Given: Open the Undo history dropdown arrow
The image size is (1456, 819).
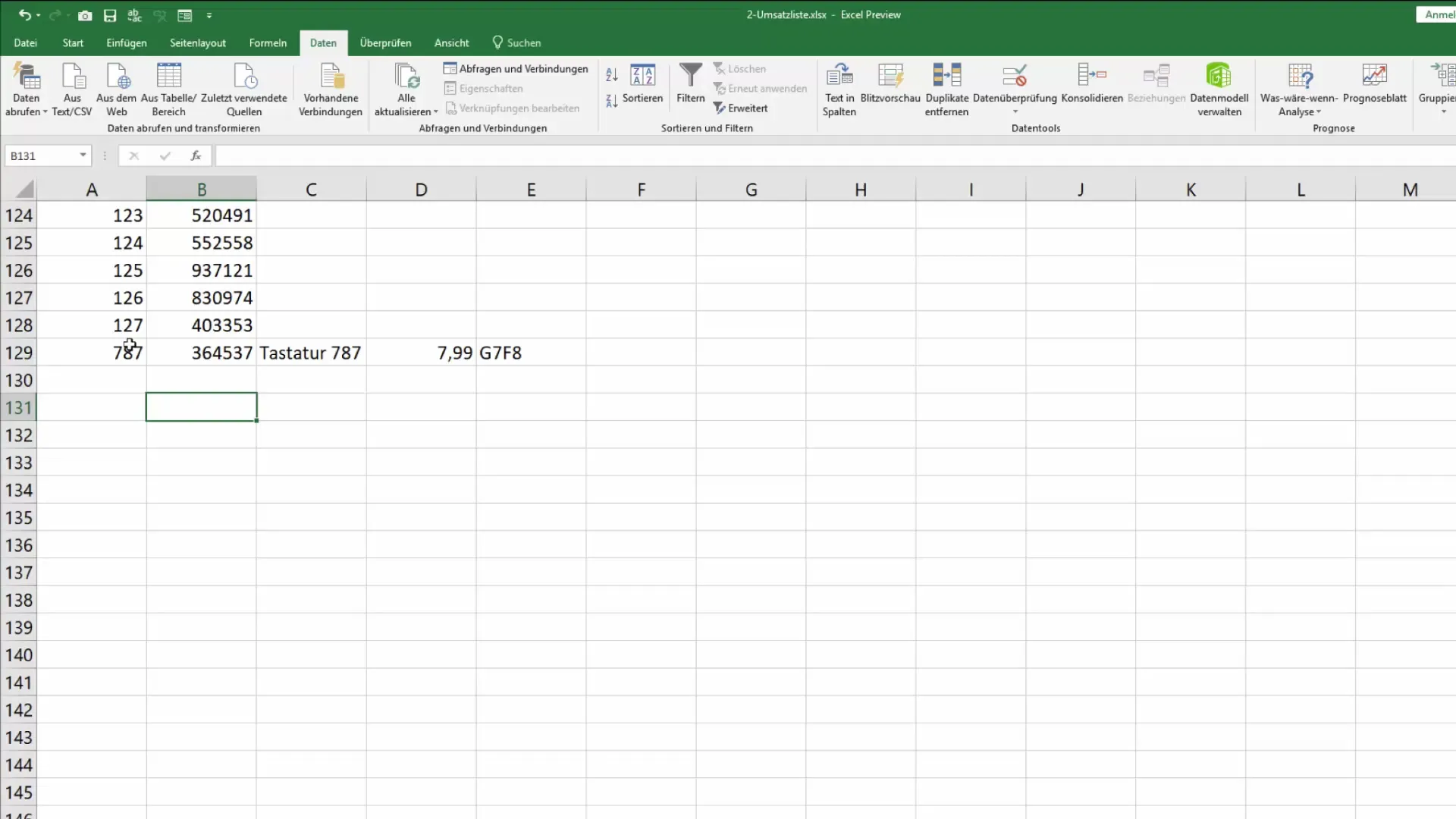Looking at the screenshot, I should click(x=38, y=15).
